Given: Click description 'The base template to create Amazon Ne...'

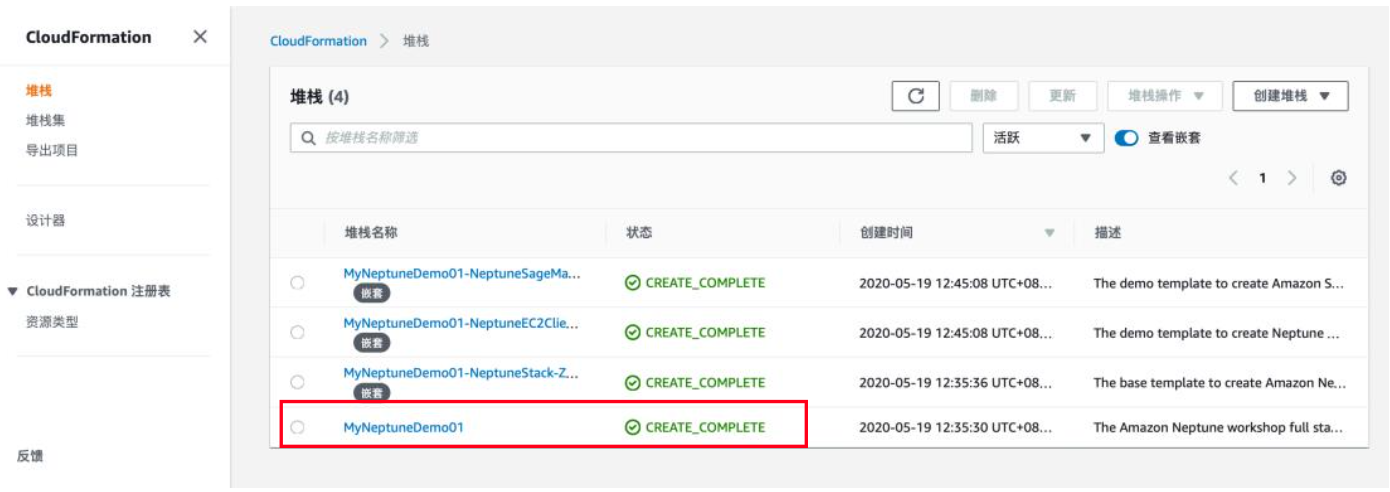Looking at the screenshot, I should [x=1220, y=383].
